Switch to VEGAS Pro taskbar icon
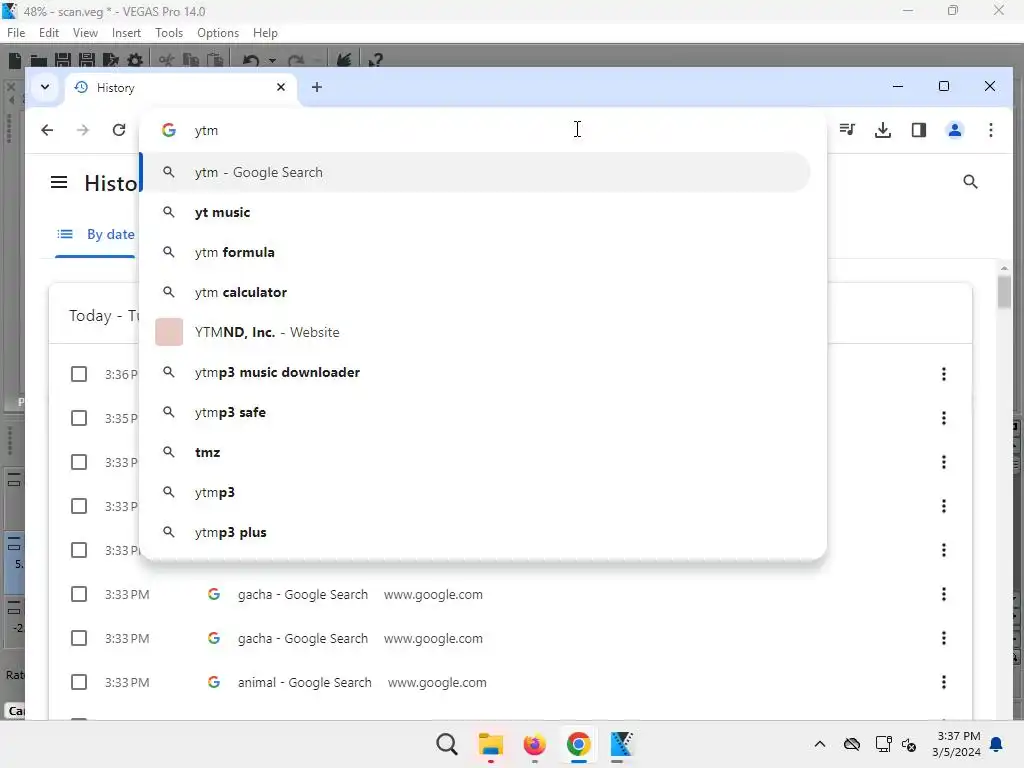The width and height of the screenshot is (1024, 768). tap(622, 744)
